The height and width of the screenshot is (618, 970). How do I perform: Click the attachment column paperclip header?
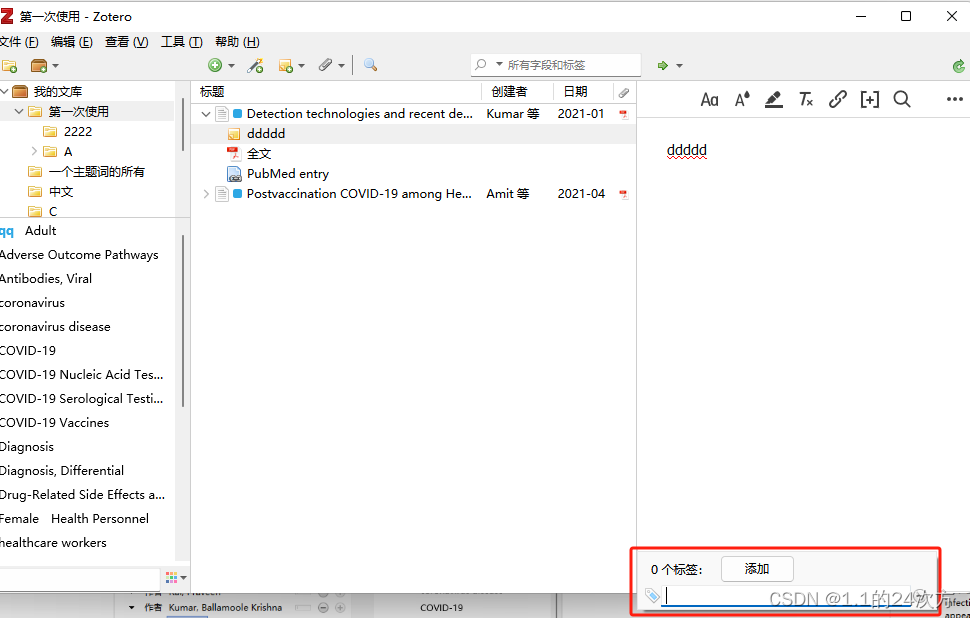click(x=624, y=92)
